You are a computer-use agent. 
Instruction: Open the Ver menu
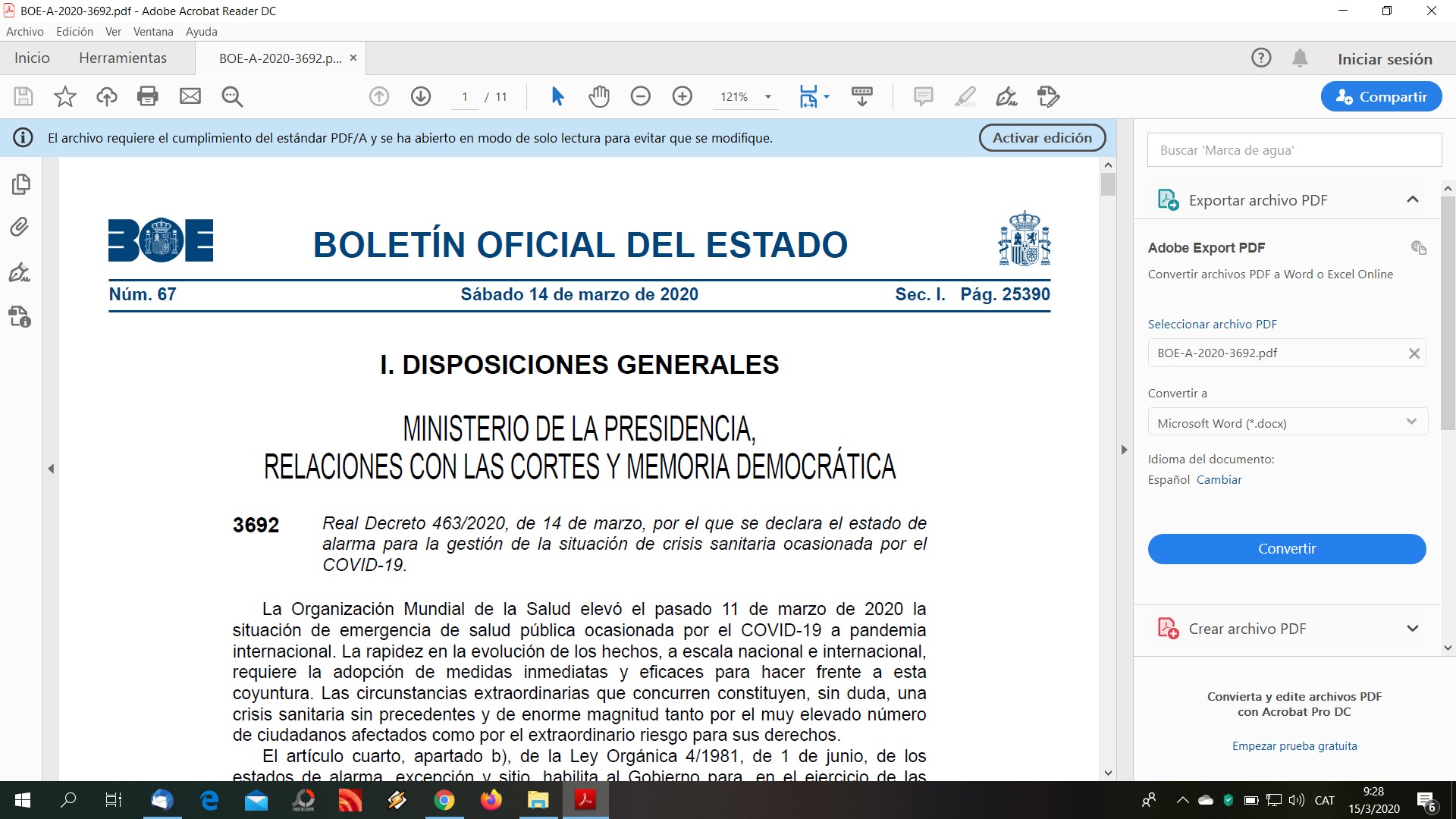click(x=113, y=32)
